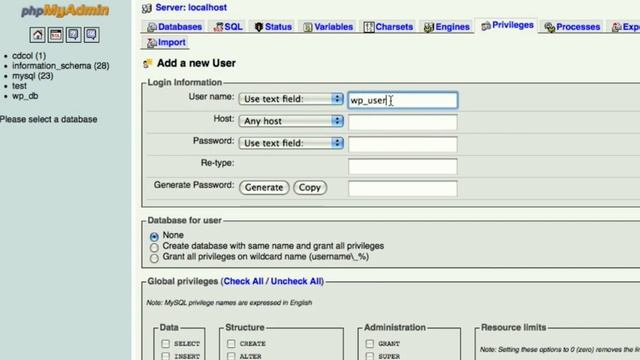
Task: Click the generated password field
Action: click(x=402, y=188)
